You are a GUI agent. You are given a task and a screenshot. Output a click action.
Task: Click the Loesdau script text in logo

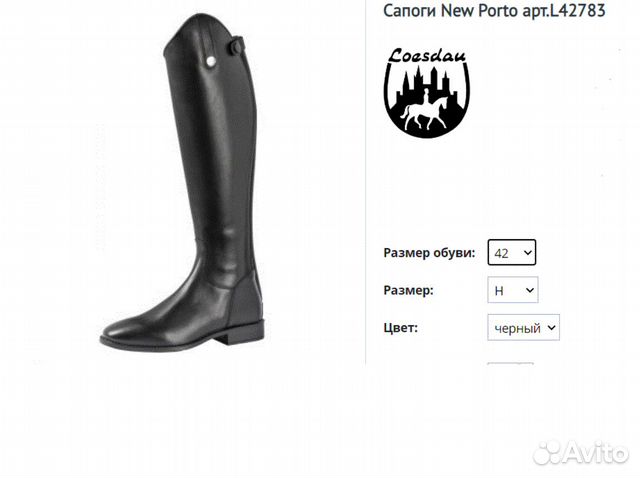pyautogui.click(x=426, y=56)
